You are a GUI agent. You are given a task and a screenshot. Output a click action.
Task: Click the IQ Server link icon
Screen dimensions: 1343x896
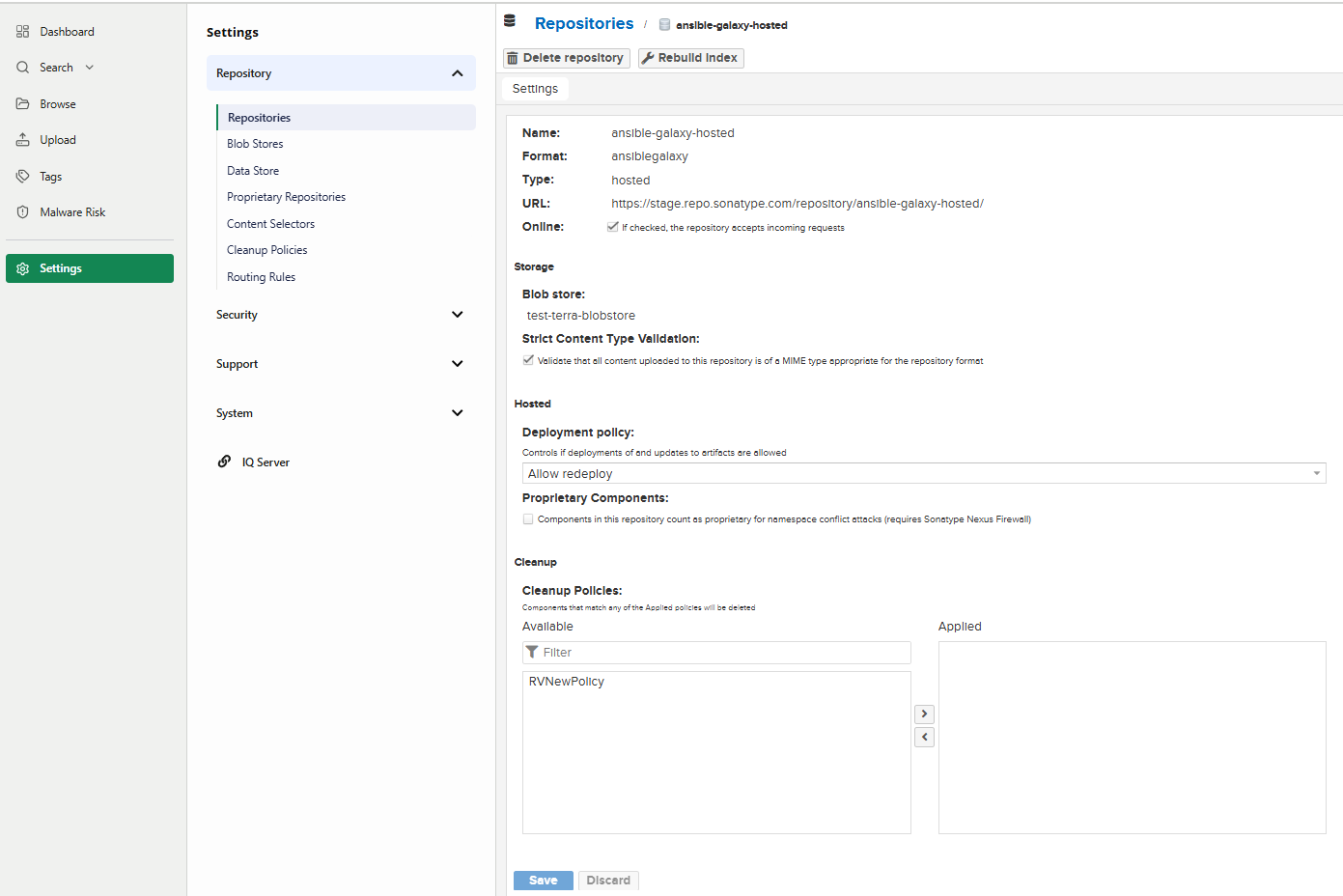point(224,462)
